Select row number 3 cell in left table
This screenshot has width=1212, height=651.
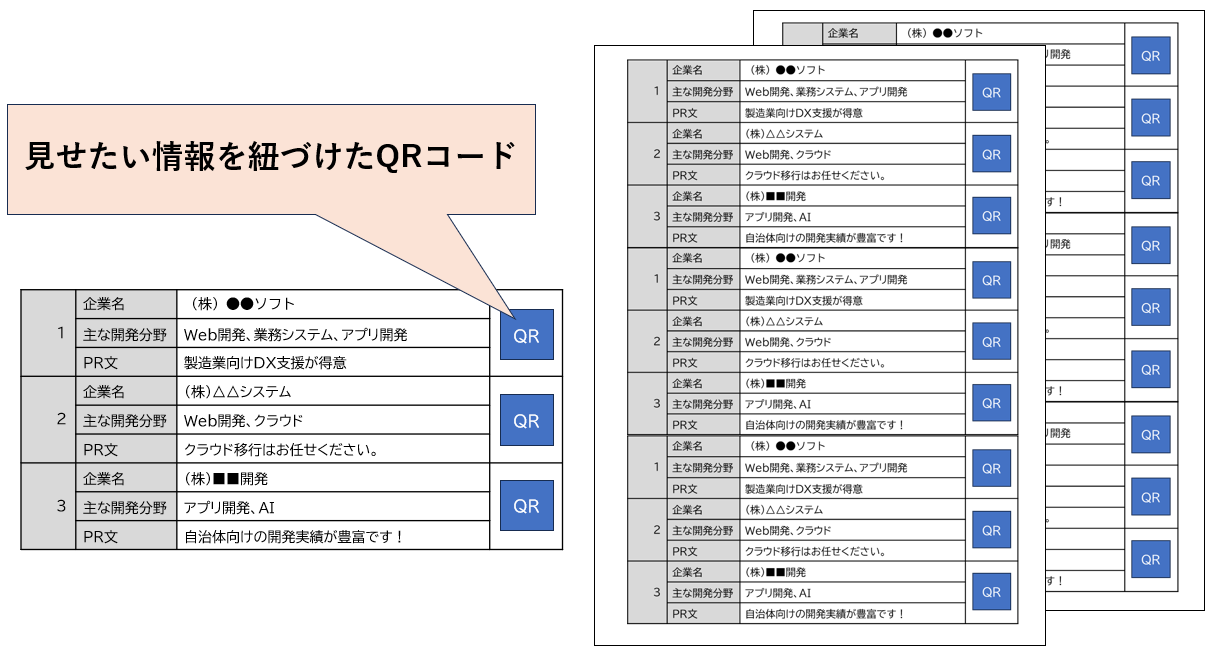click(x=48, y=505)
